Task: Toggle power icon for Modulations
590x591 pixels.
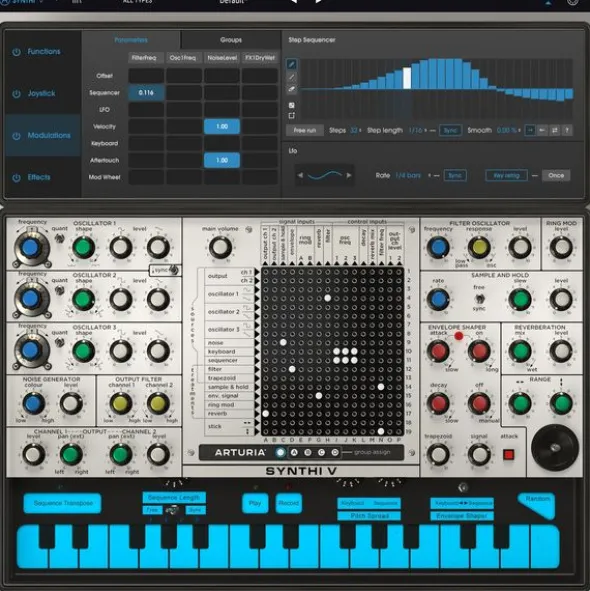Action: (x=16, y=136)
